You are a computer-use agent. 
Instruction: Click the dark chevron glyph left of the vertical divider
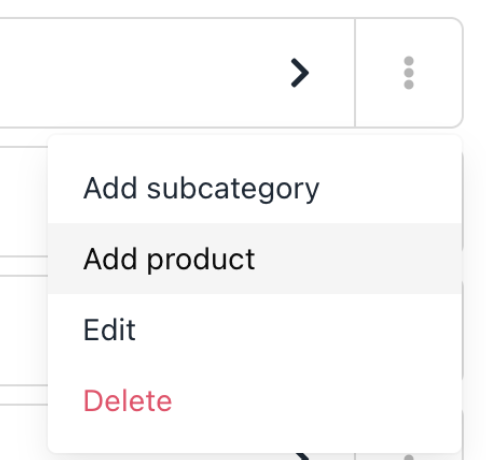click(300, 73)
